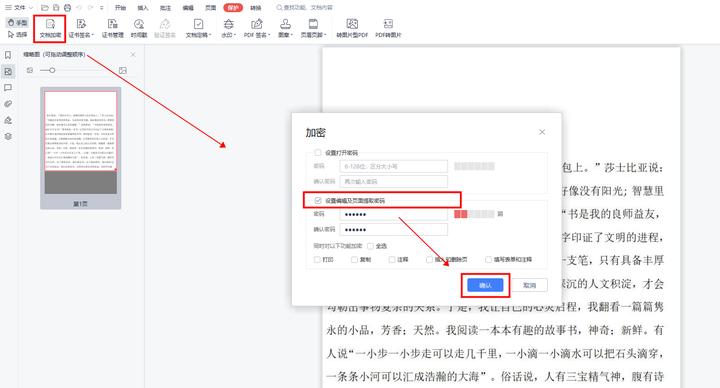Select the 保护 protect tab
Image resolution: width=720 pixels, height=388 pixels.
point(233,8)
